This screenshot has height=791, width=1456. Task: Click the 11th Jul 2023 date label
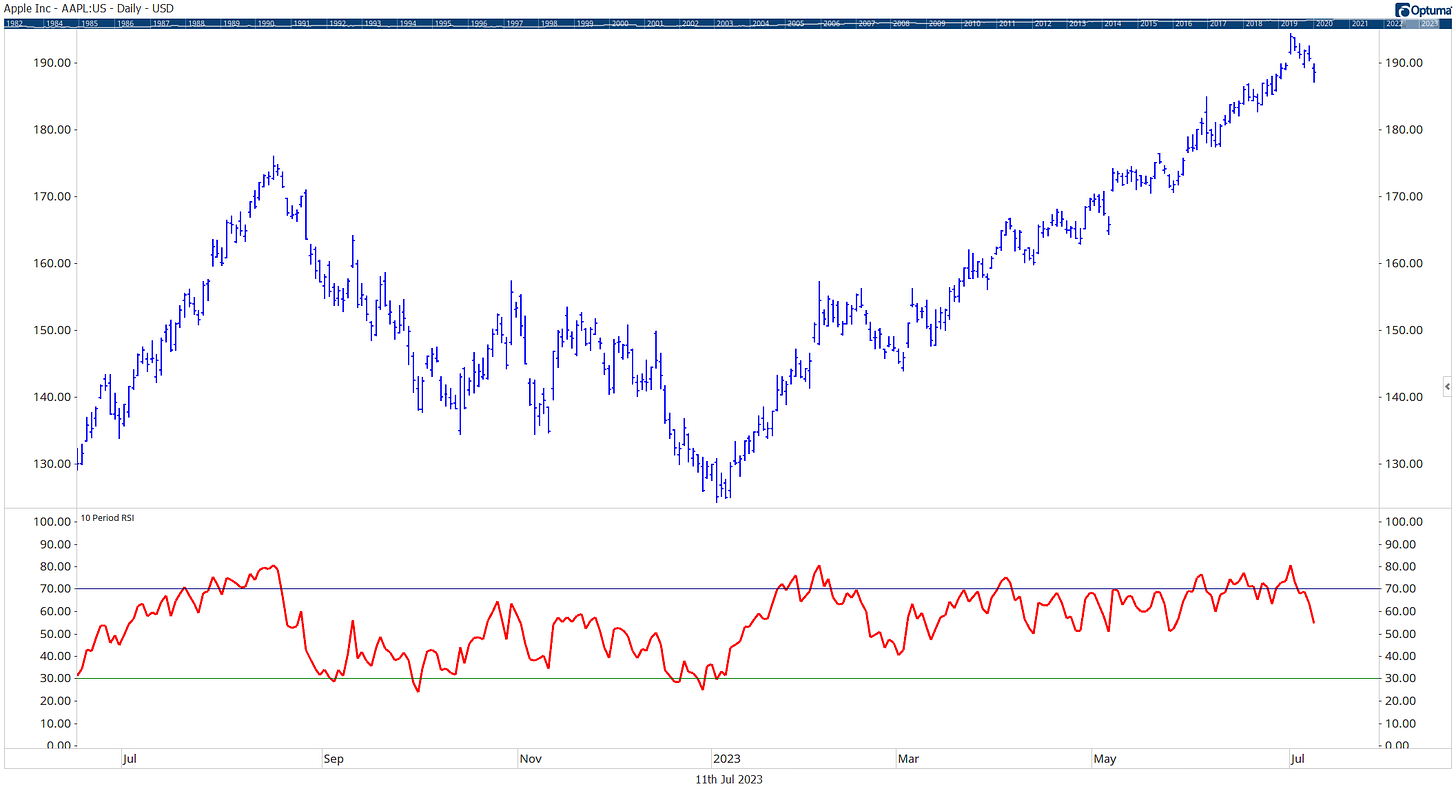pos(728,778)
